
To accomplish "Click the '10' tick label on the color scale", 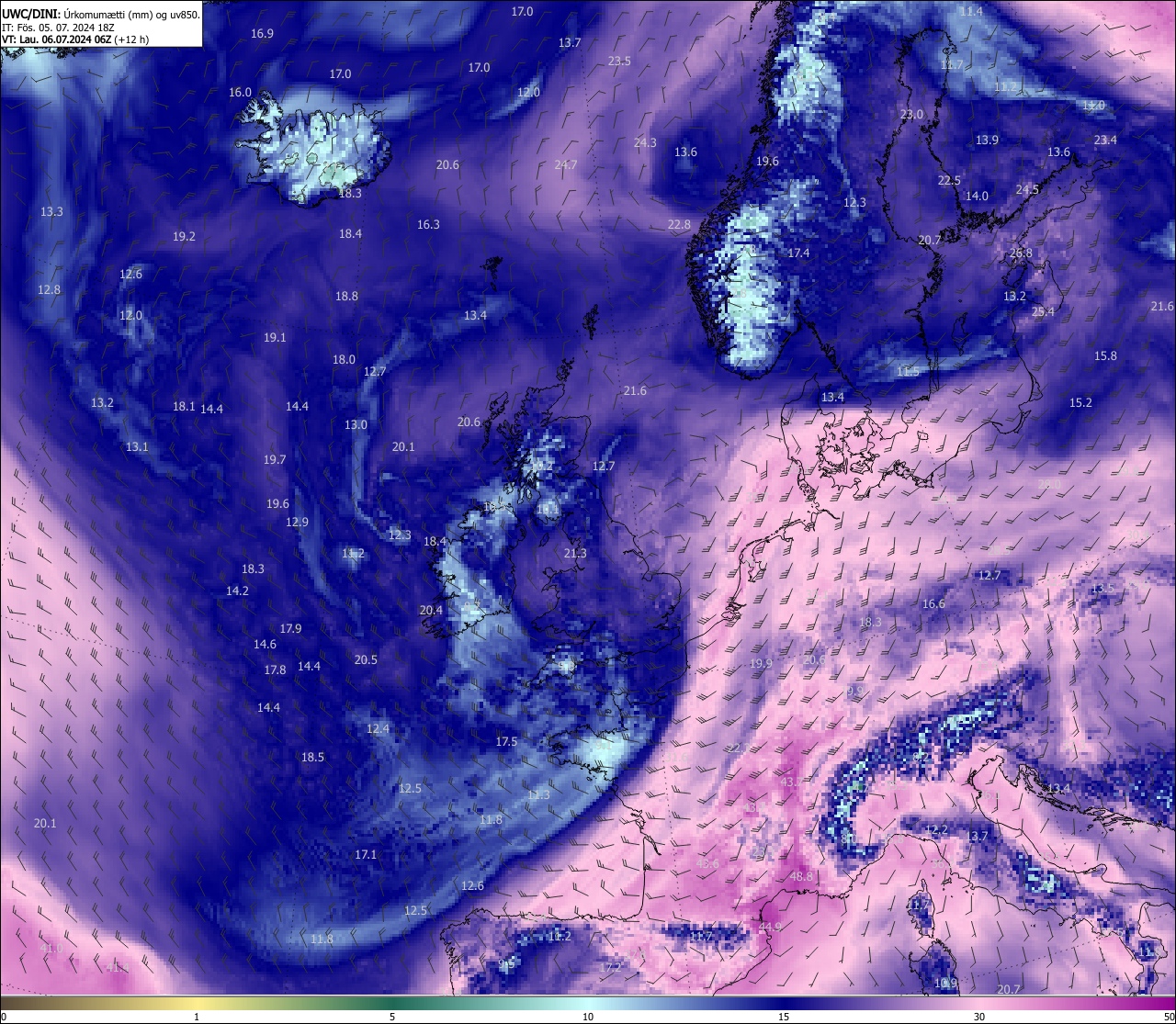I will click(588, 1017).
